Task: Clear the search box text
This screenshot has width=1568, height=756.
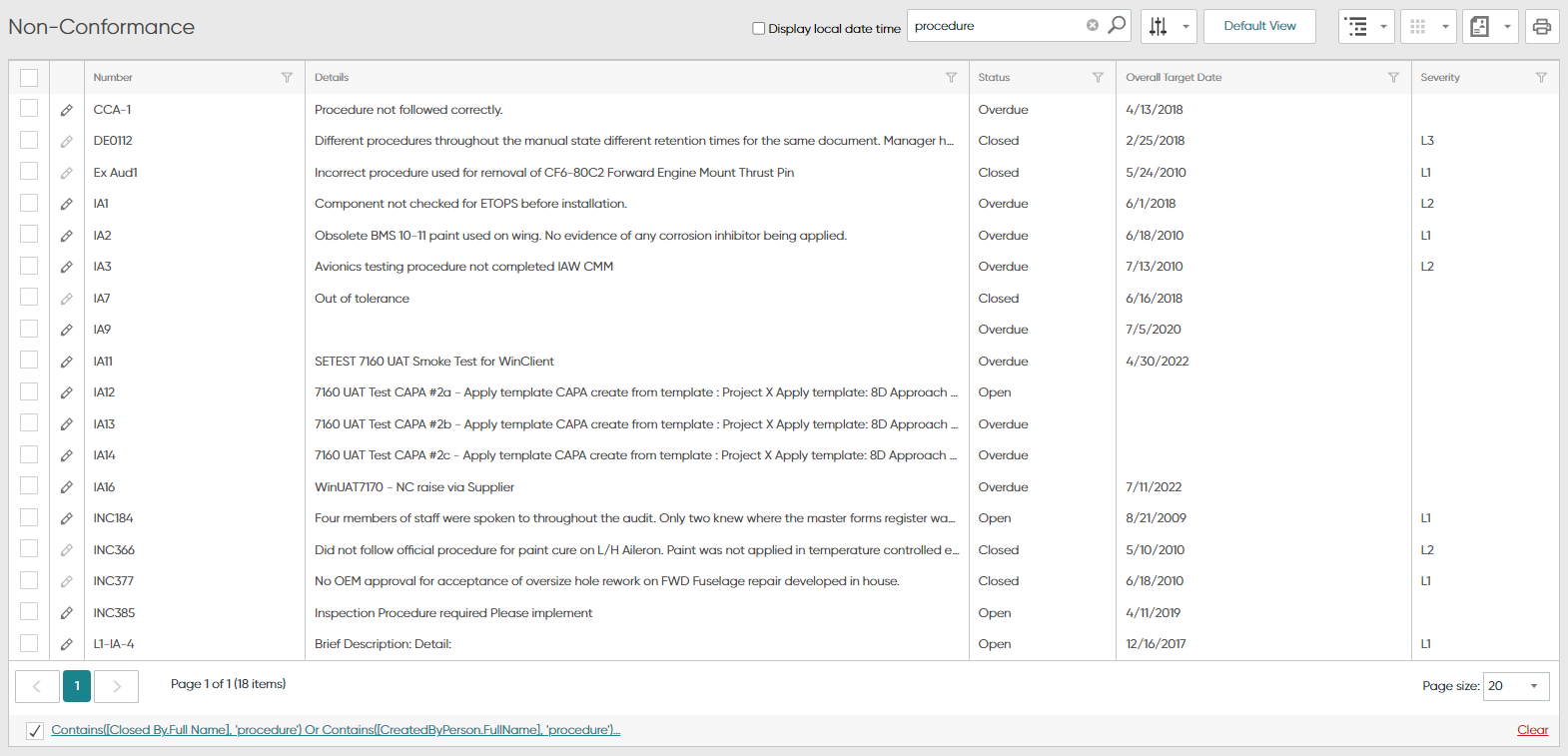Action: click(x=1093, y=26)
